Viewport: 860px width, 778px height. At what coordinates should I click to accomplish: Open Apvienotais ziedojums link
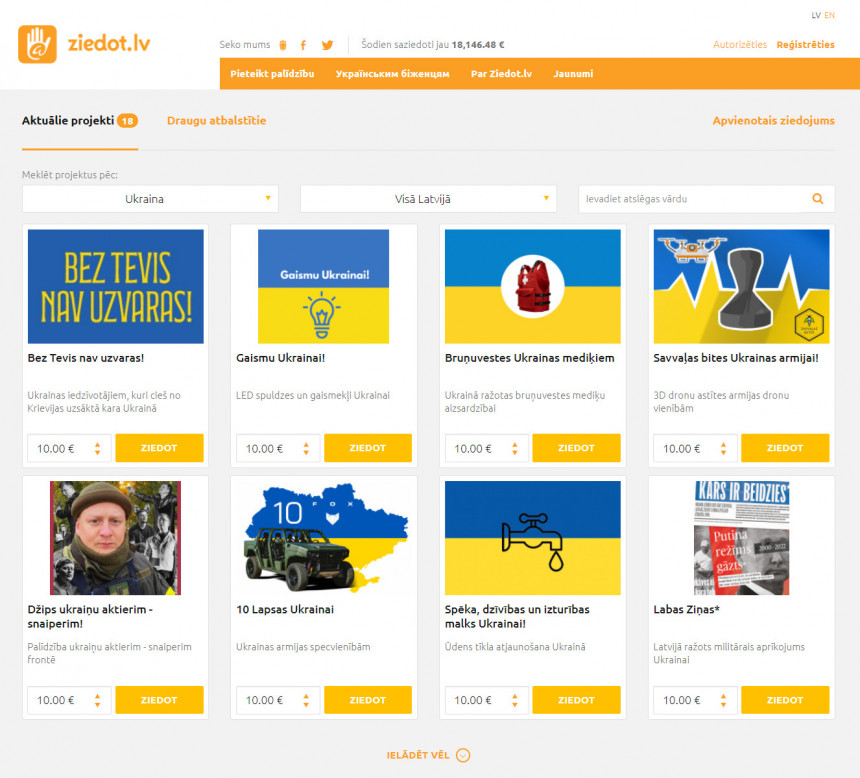pyautogui.click(x=773, y=121)
